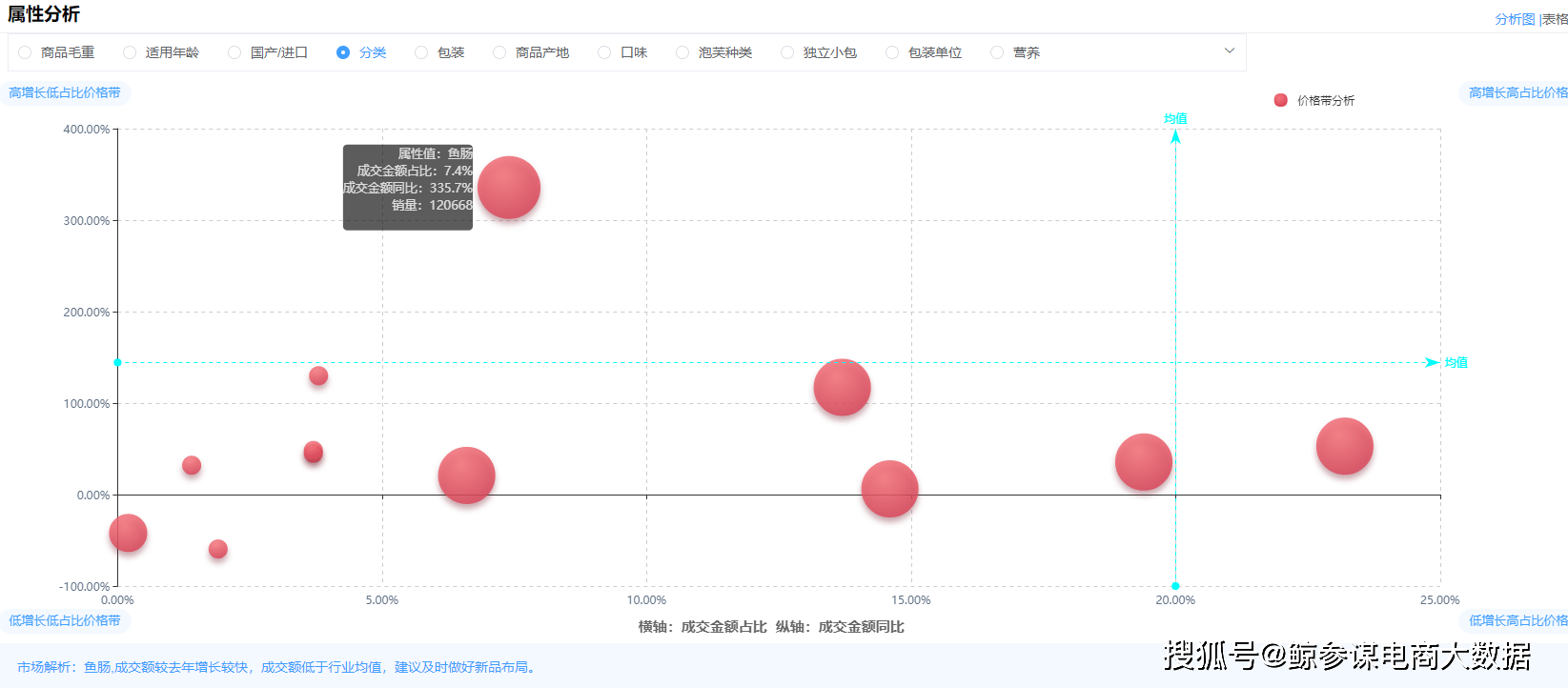Screen dimensions: 1568x688
Task: Click the selected 分类 radio button
Action: click(x=343, y=52)
